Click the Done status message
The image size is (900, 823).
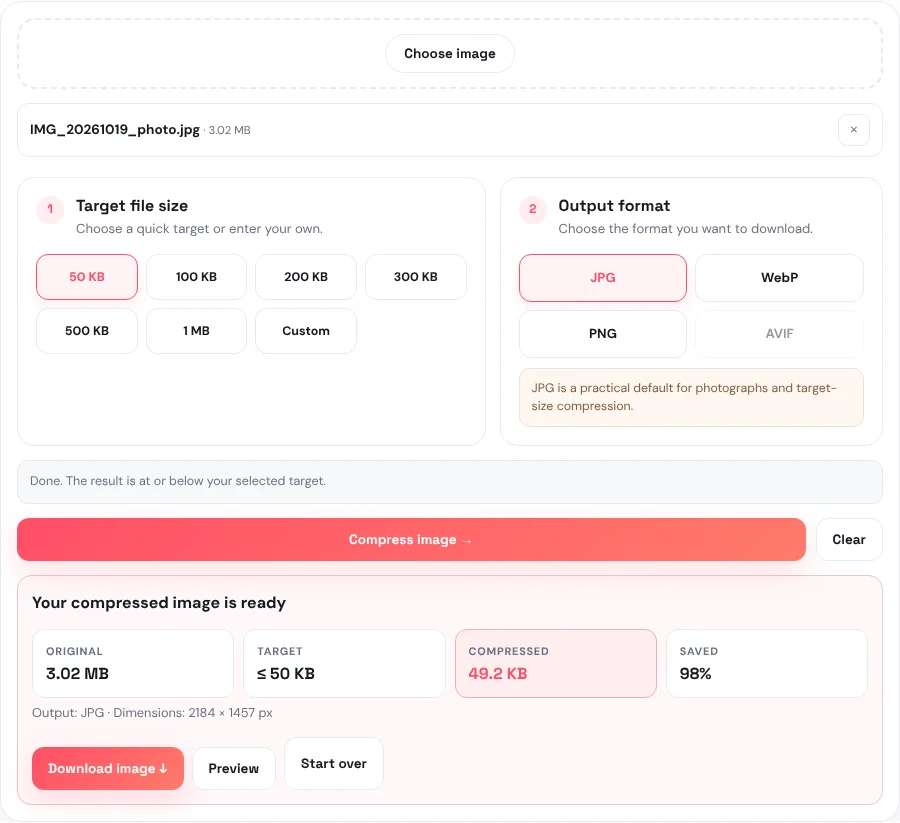point(449,482)
